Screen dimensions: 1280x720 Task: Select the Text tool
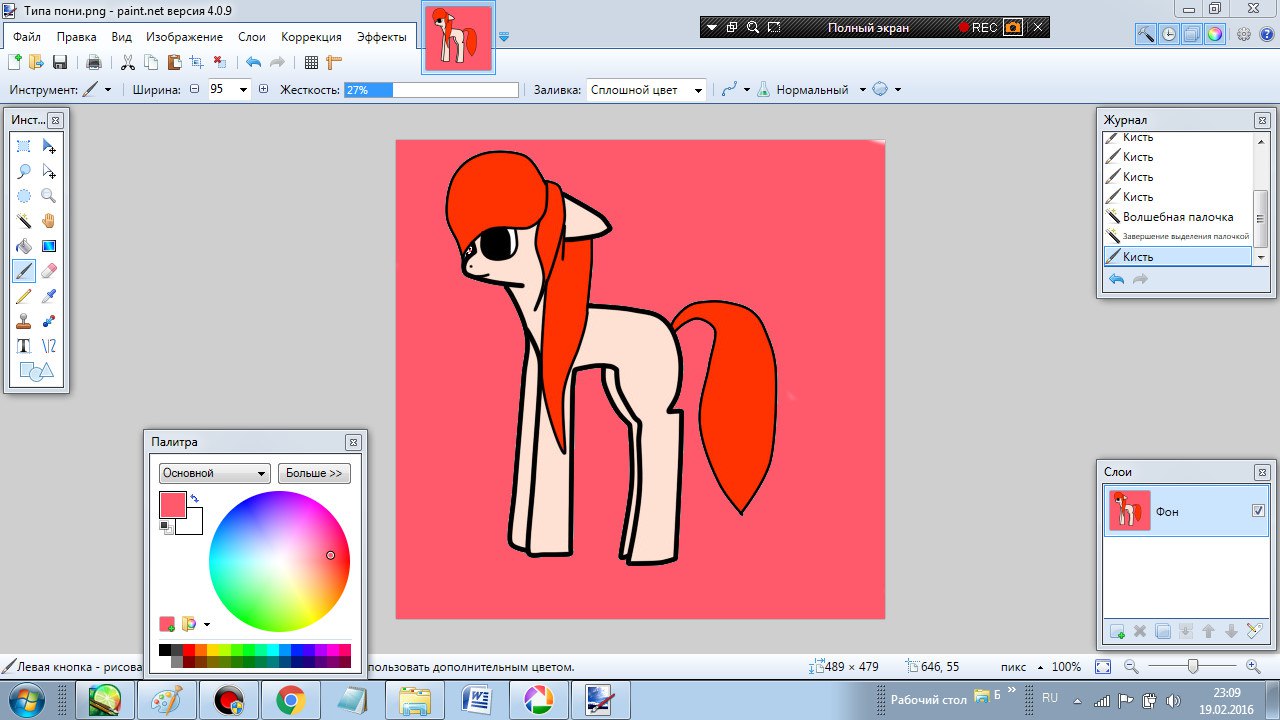point(24,346)
